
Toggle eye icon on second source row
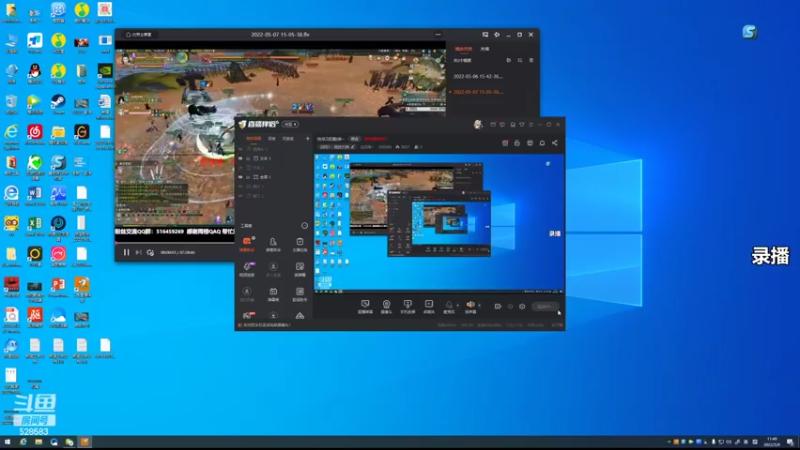[240, 158]
